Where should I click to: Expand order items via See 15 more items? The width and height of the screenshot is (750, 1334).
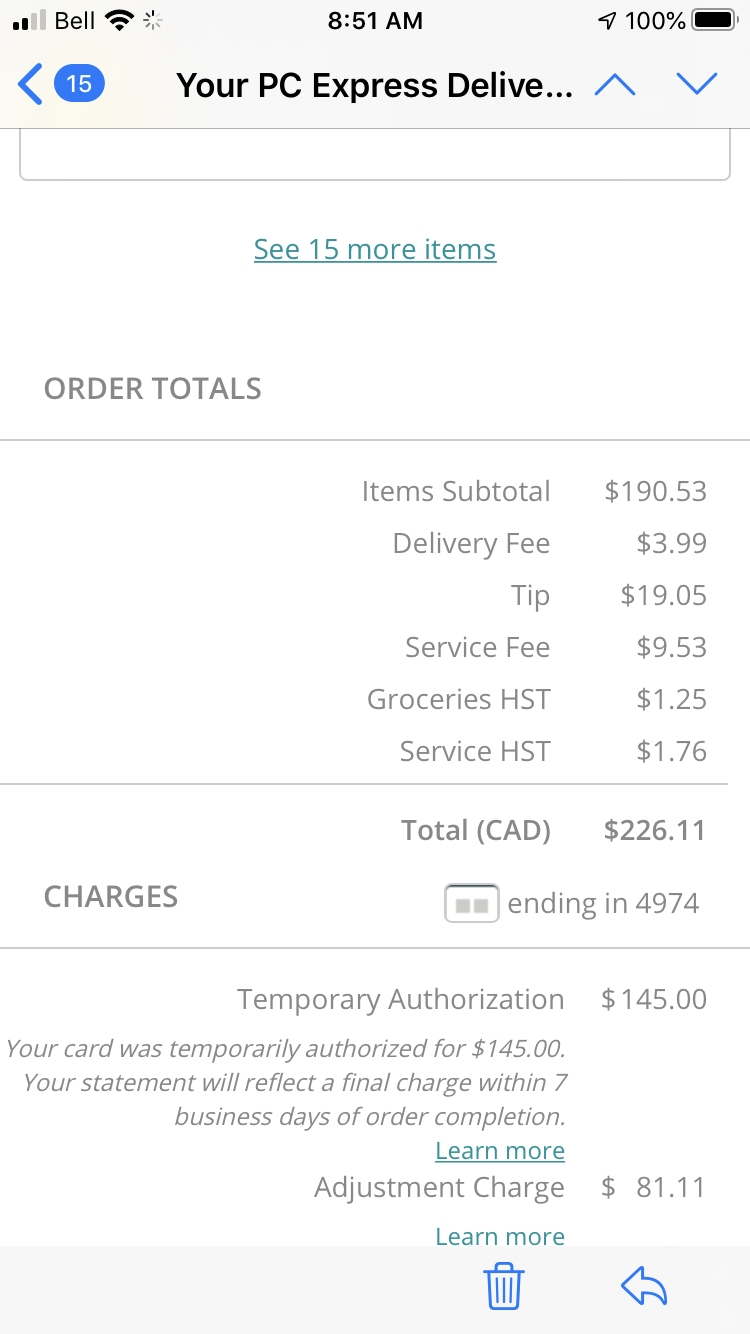tap(375, 249)
